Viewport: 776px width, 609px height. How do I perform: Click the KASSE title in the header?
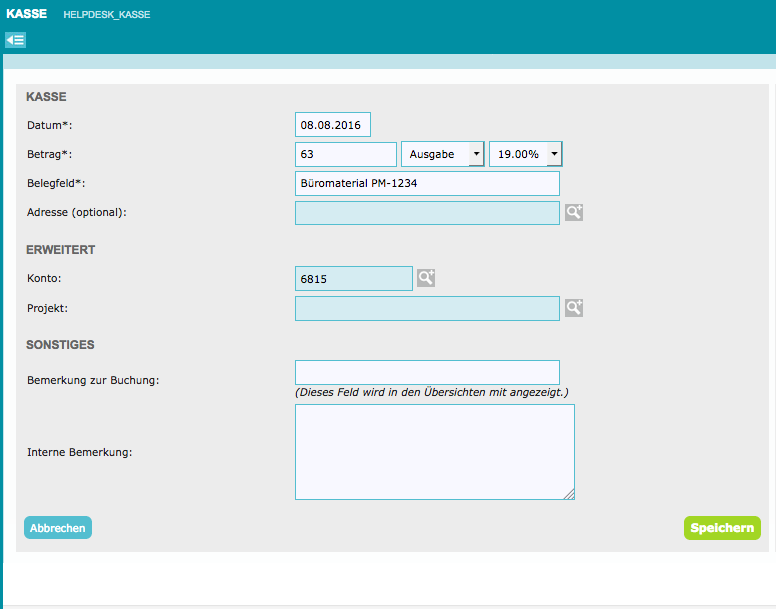(x=26, y=14)
